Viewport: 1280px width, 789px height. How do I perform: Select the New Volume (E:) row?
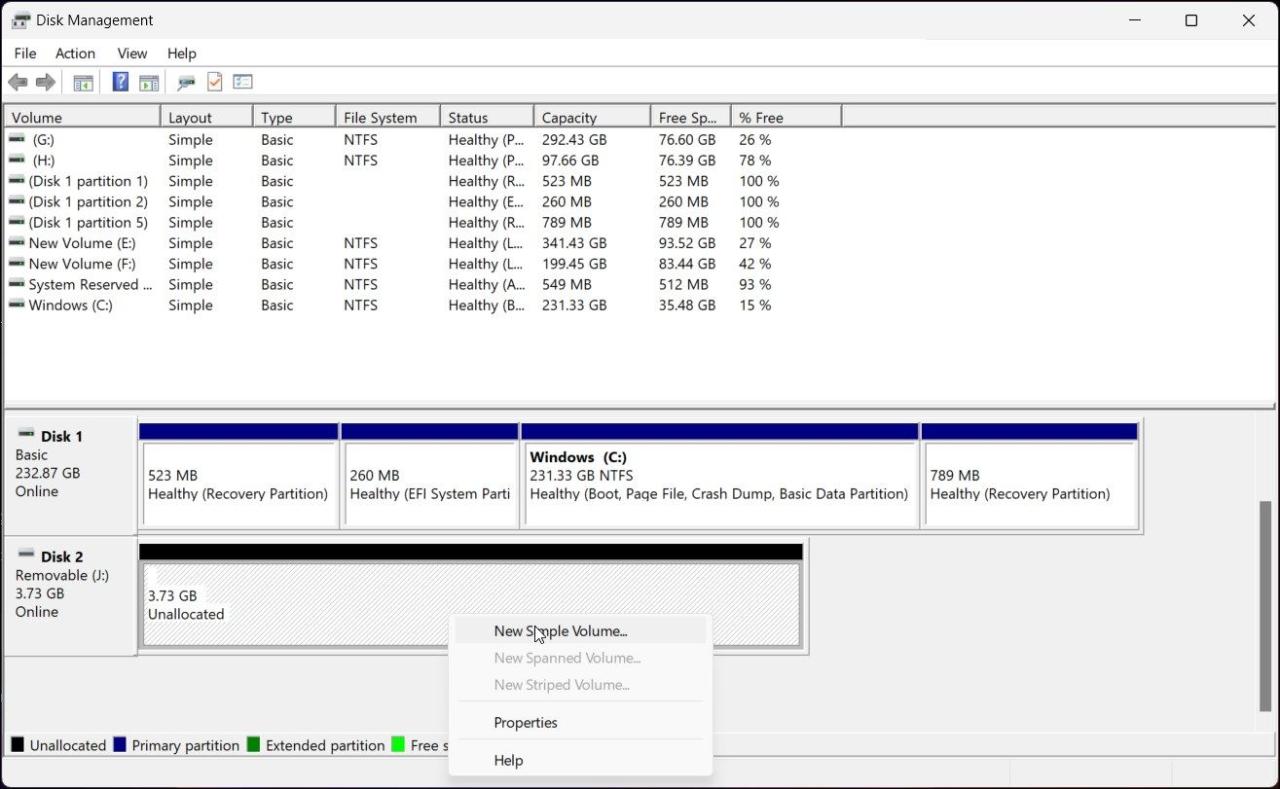pyautogui.click(x=422, y=243)
